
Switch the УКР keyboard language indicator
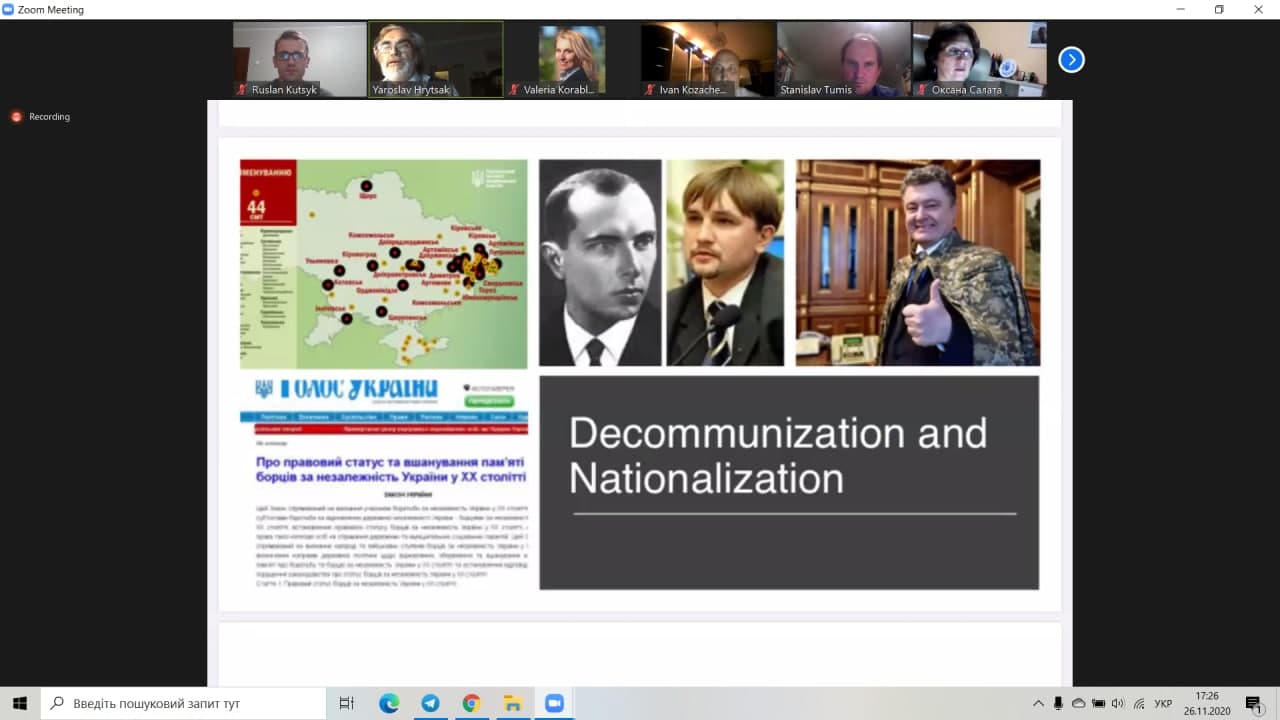[1163, 703]
